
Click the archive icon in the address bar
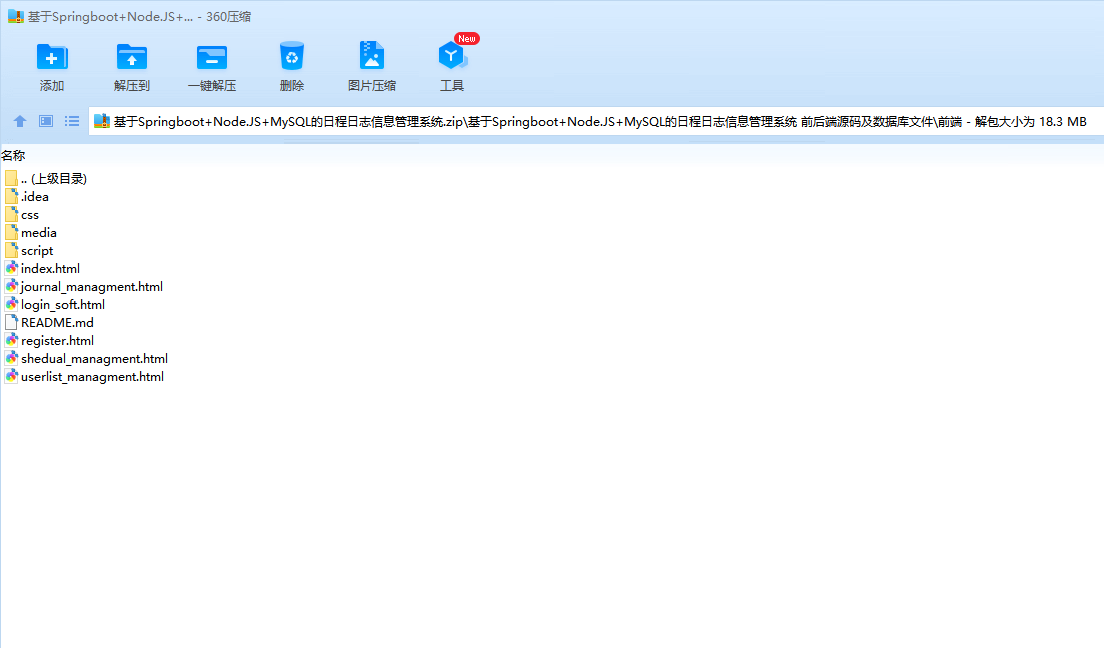click(102, 121)
